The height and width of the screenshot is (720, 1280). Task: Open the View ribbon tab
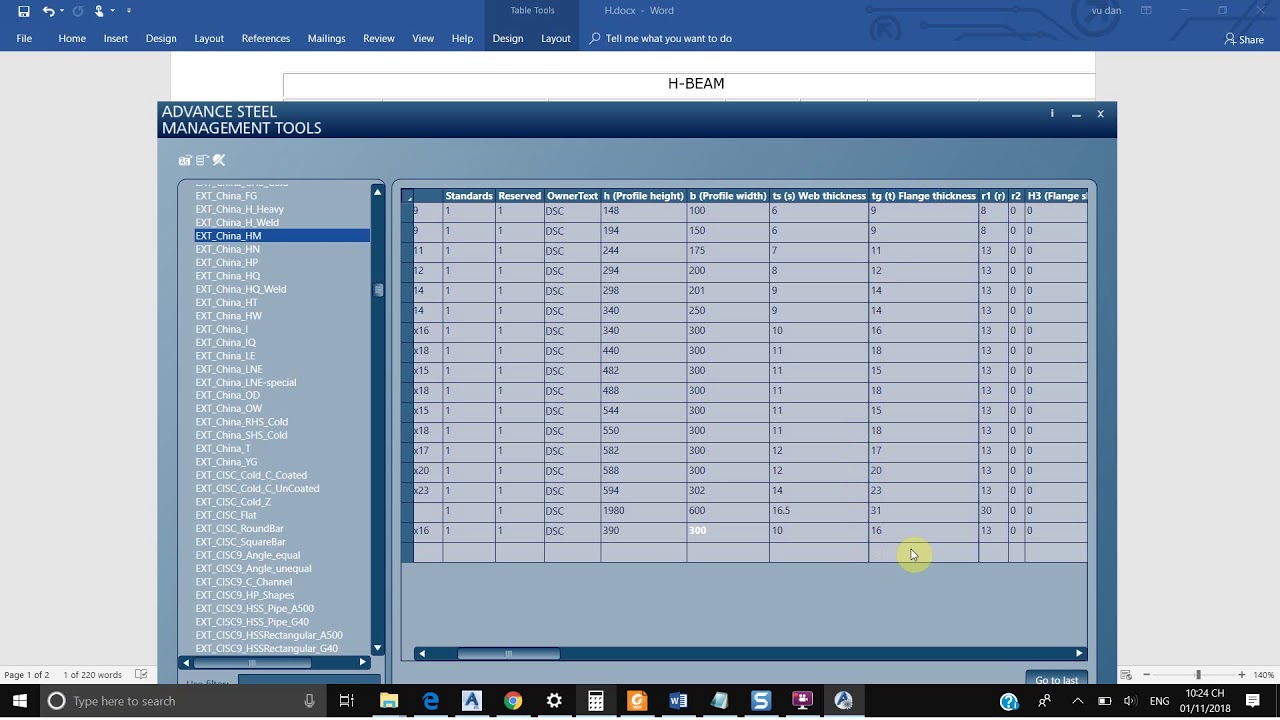click(423, 38)
